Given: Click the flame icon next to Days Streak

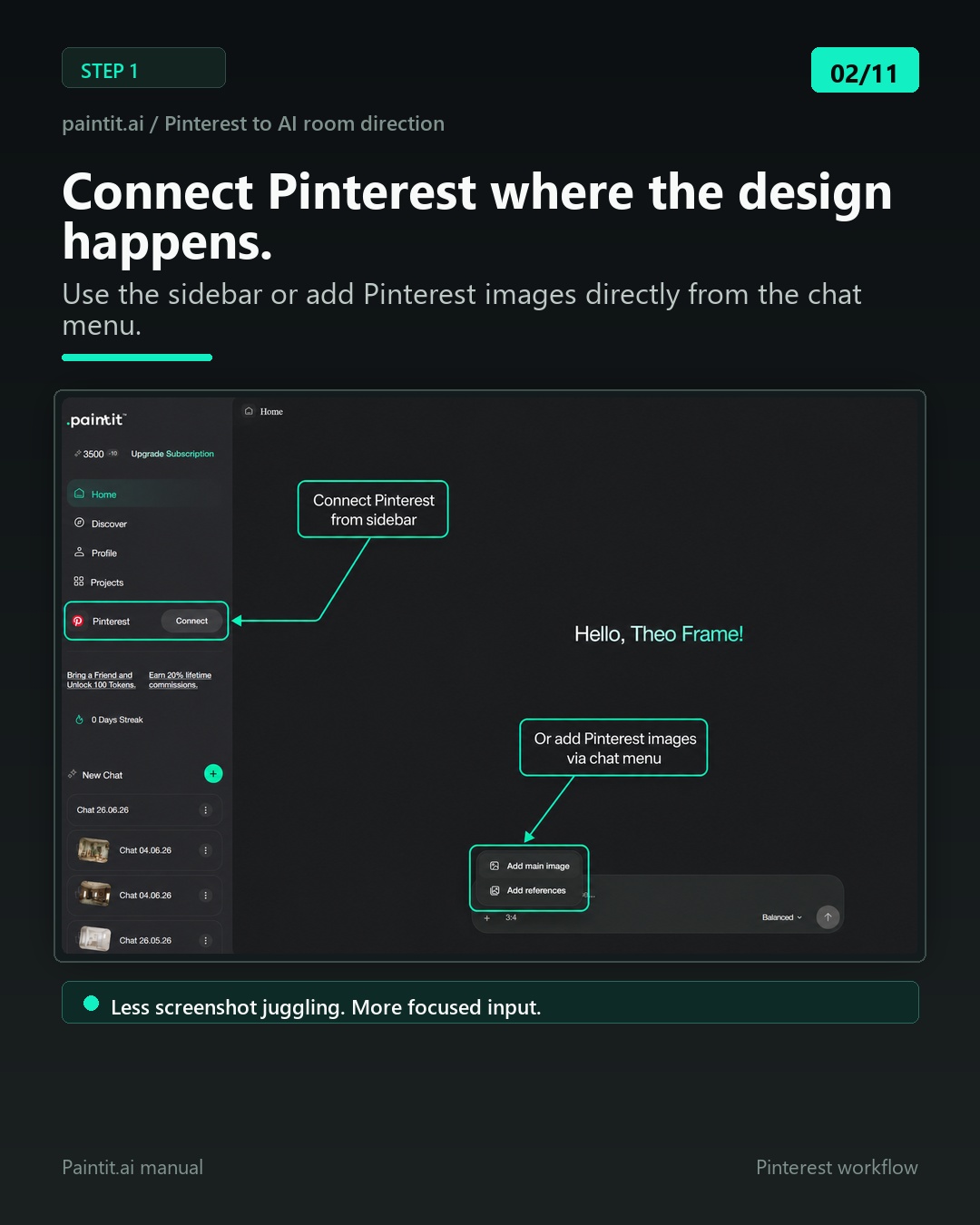Looking at the screenshot, I should pyautogui.click(x=79, y=720).
